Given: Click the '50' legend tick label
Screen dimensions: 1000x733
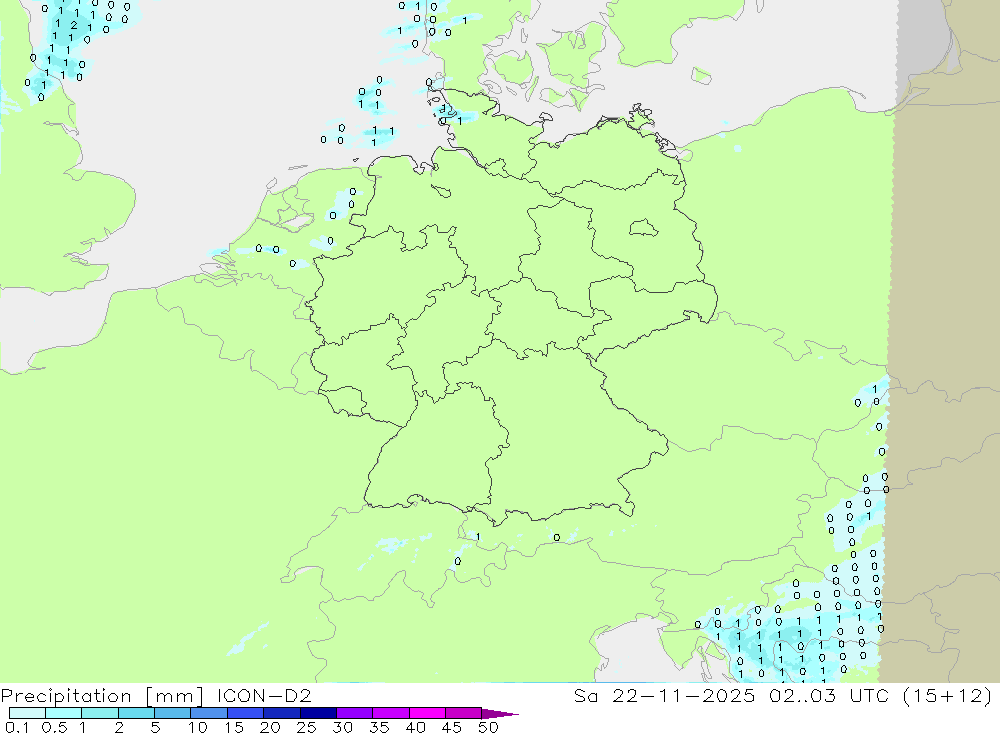Looking at the screenshot, I should (489, 727).
